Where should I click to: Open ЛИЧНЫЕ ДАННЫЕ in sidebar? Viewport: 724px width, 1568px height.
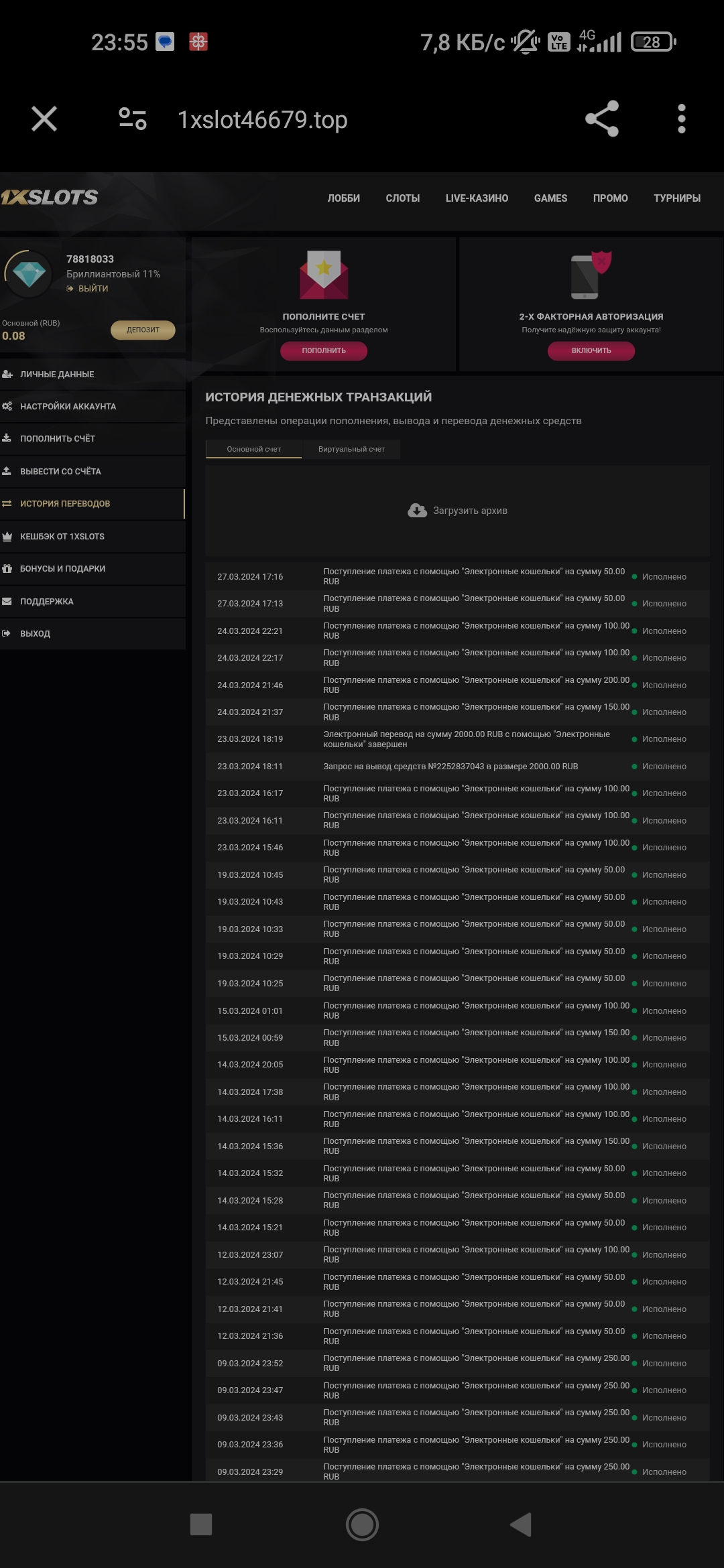93,375
